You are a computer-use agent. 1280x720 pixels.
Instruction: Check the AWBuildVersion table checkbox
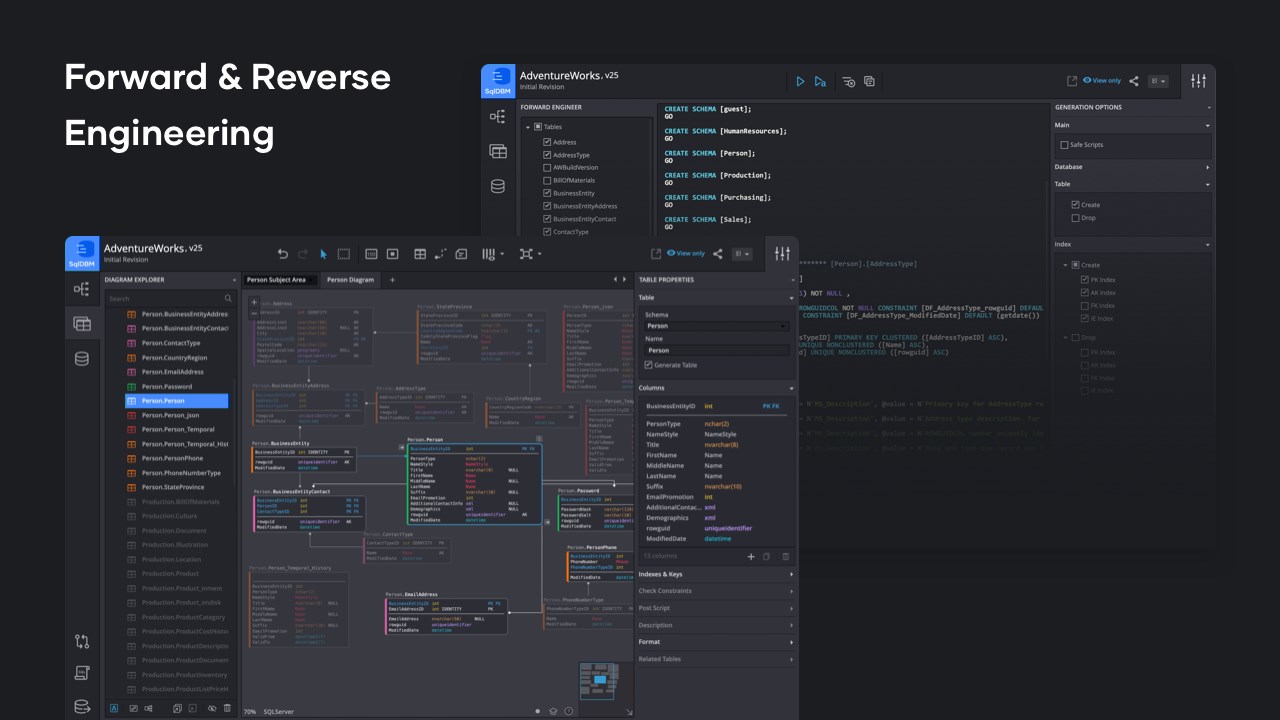coord(547,167)
